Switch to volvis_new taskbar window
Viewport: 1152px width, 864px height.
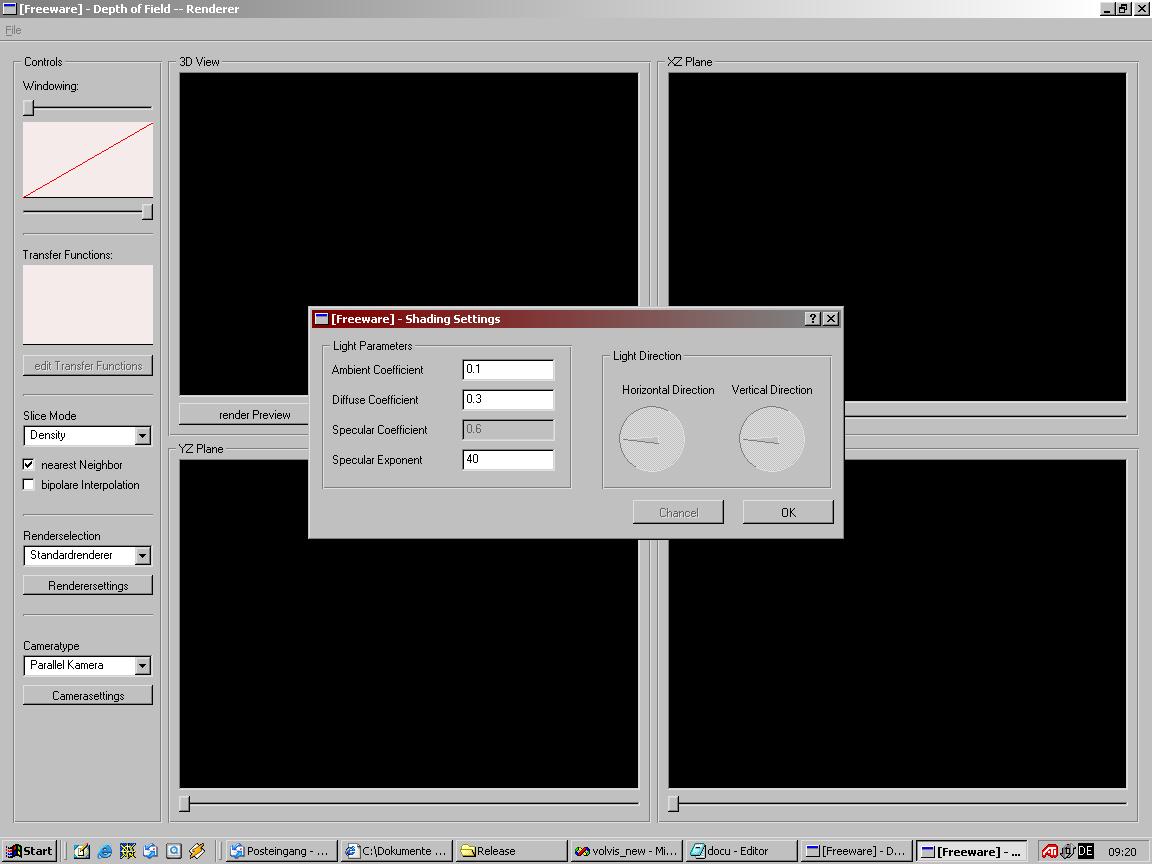[625, 851]
